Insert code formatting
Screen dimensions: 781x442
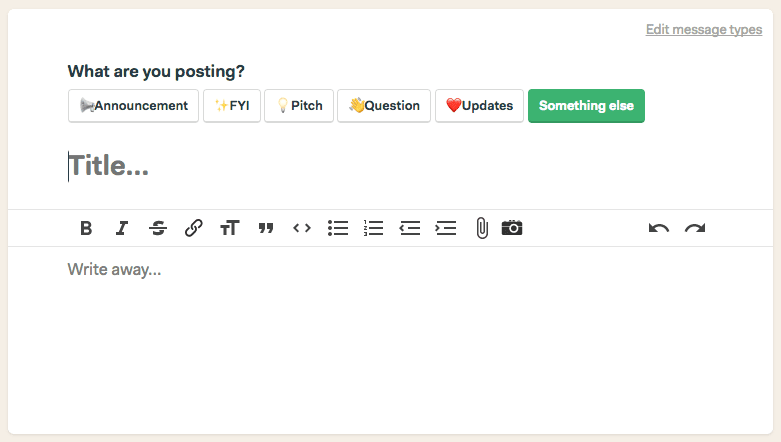click(x=302, y=228)
